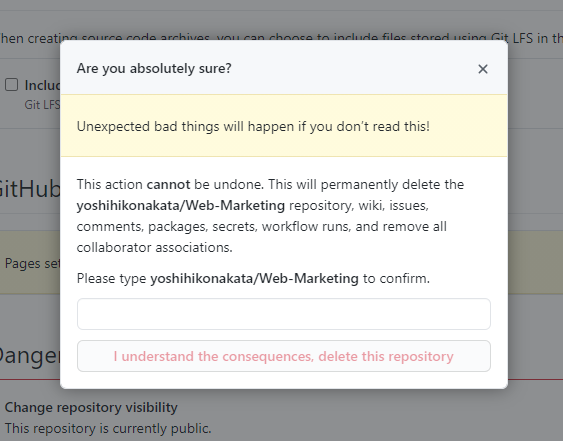The width and height of the screenshot is (563, 441).
Task: Select bold repo name beside 'repository, wiki, issues'
Action: (x=181, y=205)
